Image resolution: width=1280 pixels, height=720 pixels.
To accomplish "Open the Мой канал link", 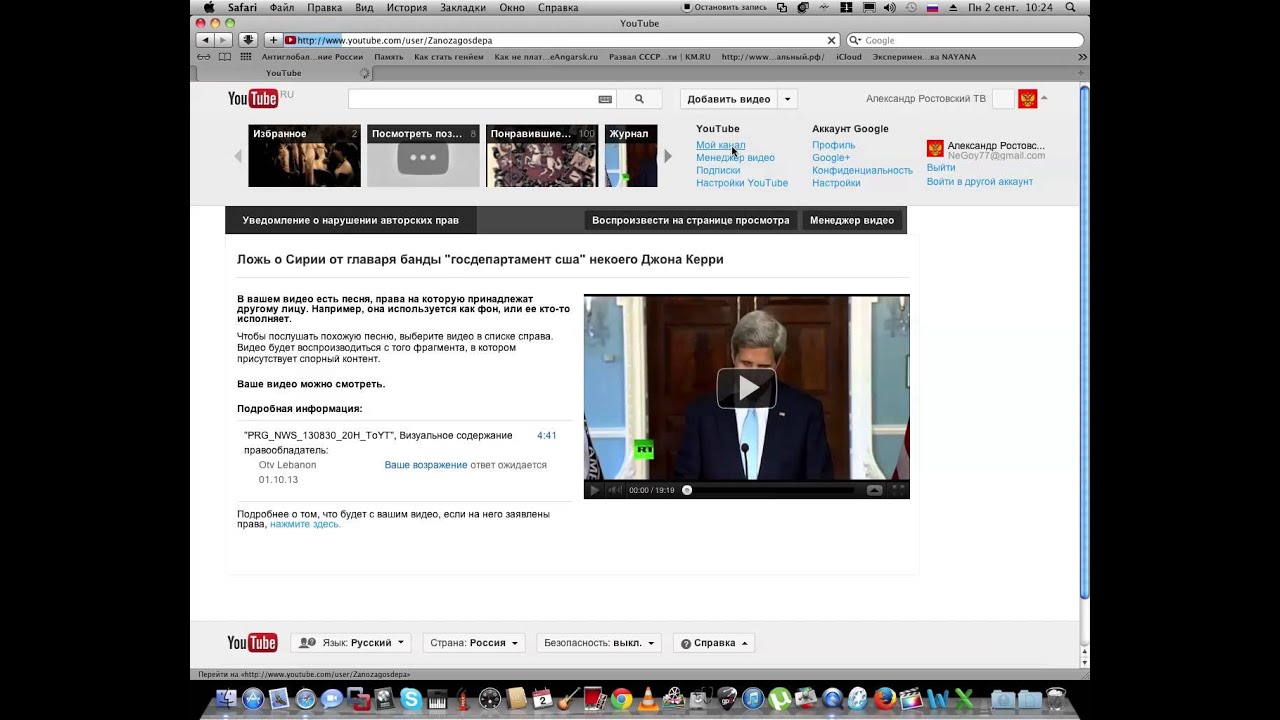I will point(720,145).
